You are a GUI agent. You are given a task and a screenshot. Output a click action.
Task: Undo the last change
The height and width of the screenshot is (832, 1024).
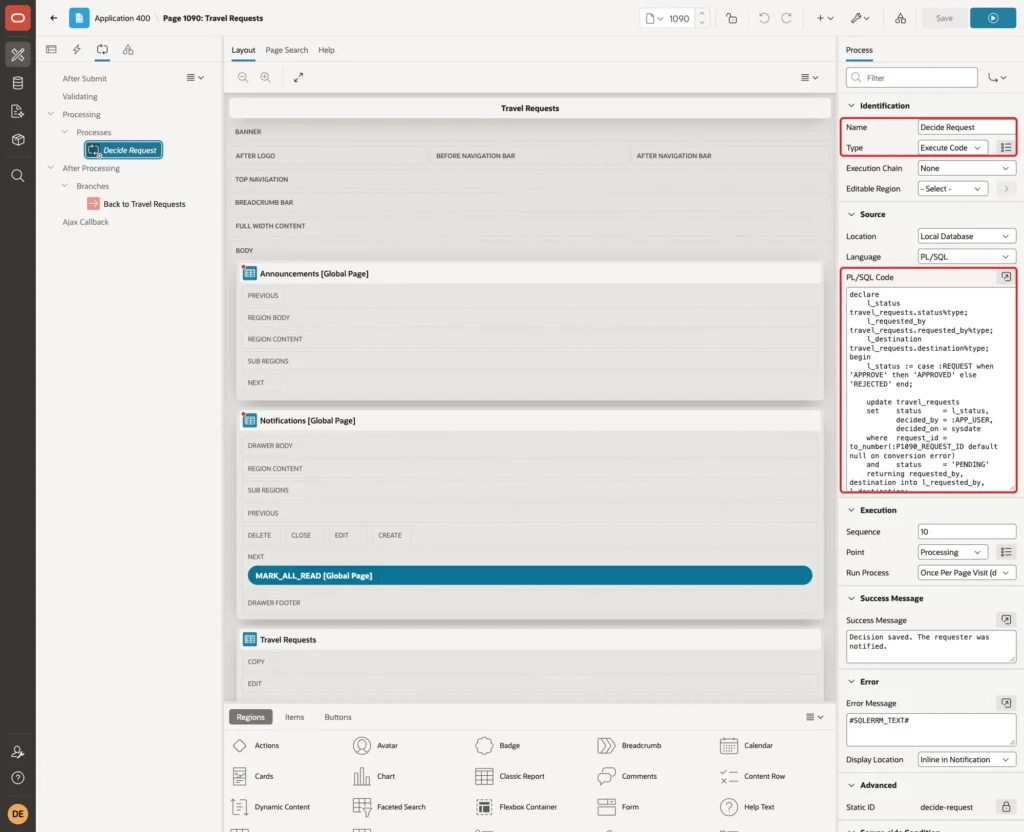(x=763, y=18)
